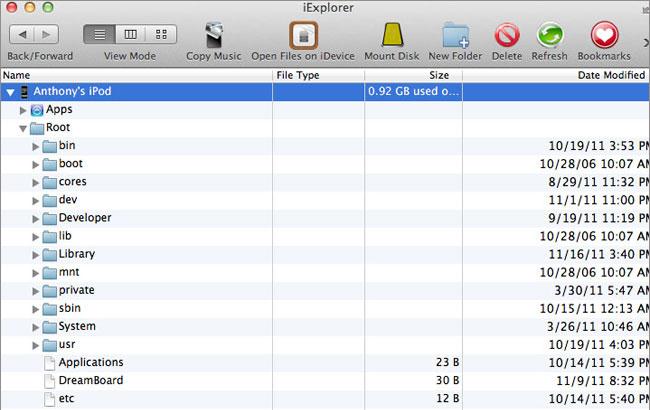This screenshot has height=410, width=650.
Task: Expand the sbin folder triangle
Action: click(x=36, y=309)
